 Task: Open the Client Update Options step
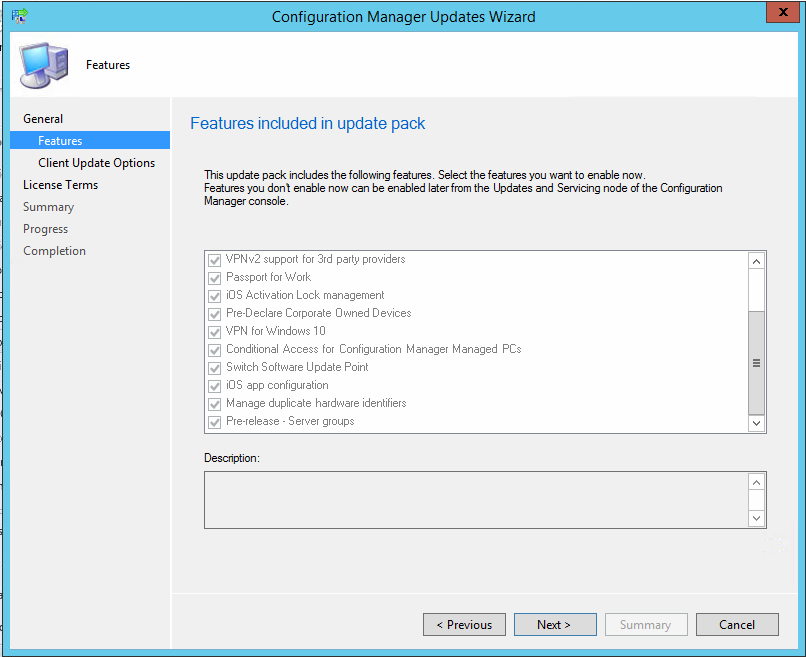96,162
